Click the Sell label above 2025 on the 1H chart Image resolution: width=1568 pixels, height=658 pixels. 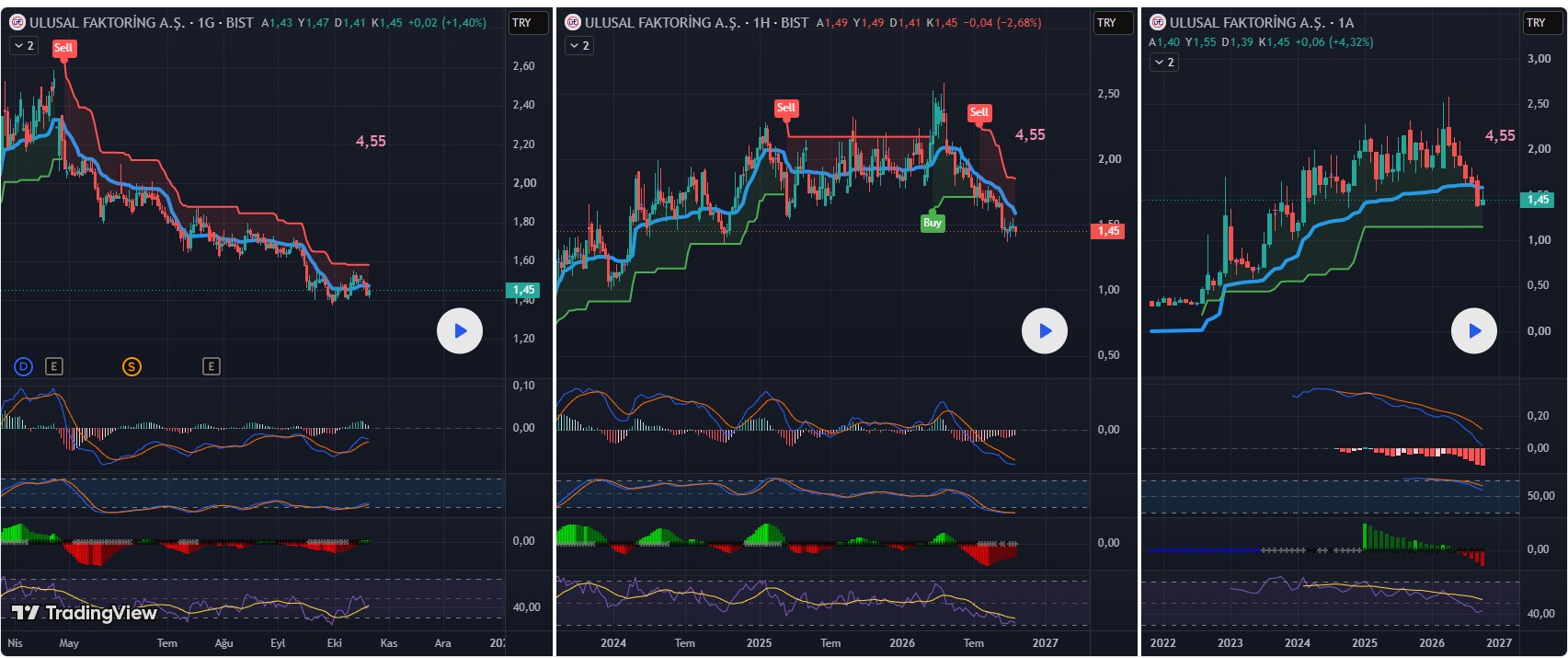785,109
